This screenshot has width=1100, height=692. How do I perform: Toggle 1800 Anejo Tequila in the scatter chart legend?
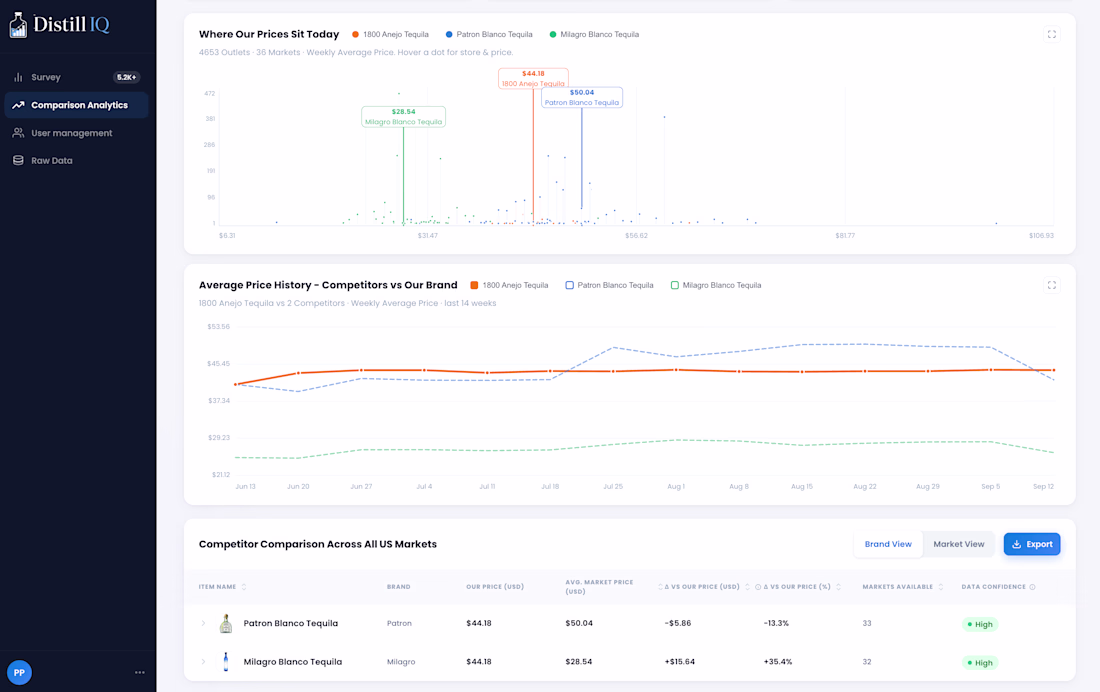(x=391, y=34)
